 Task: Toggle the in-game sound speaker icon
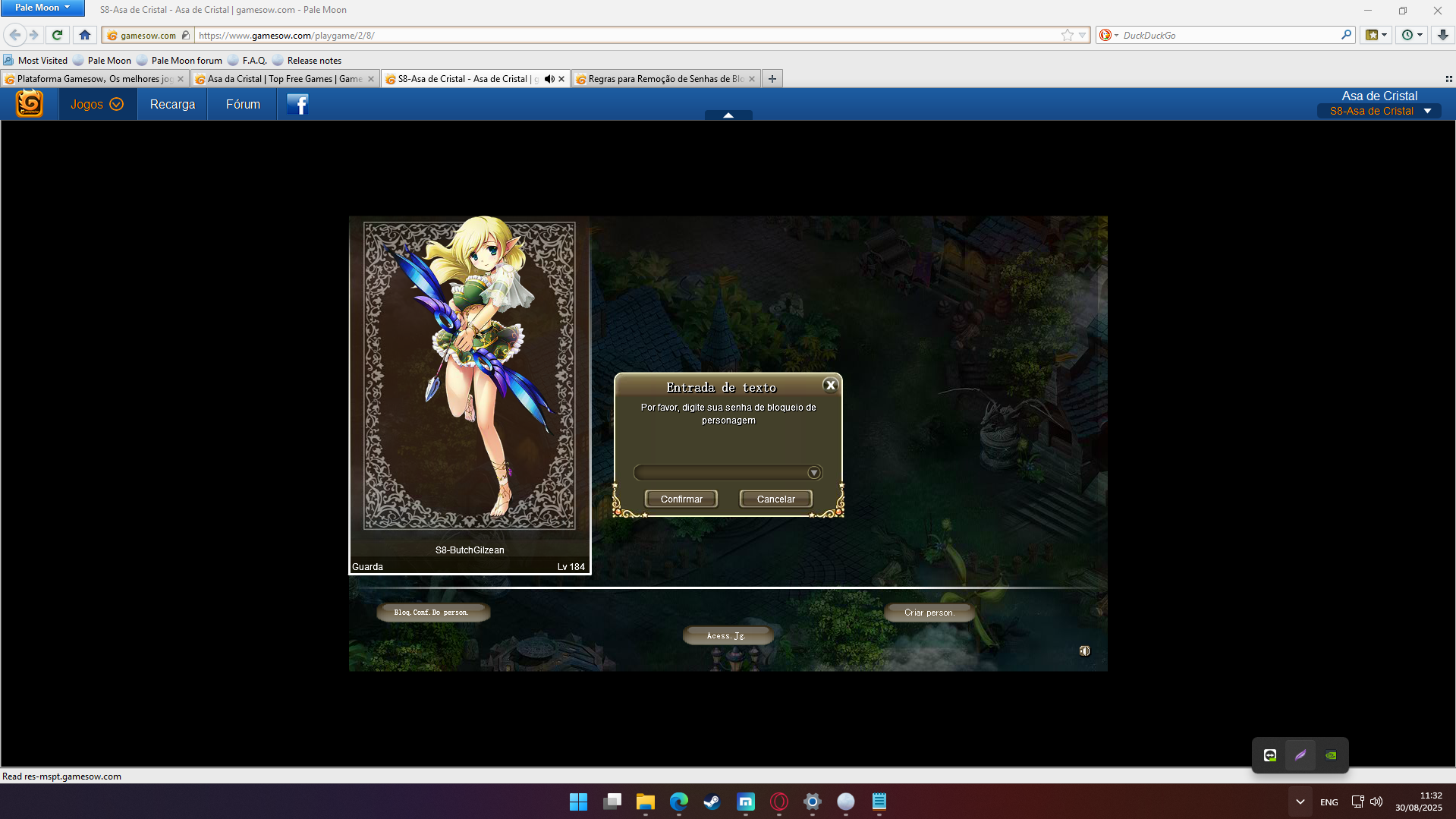click(x=1085, y=650)
